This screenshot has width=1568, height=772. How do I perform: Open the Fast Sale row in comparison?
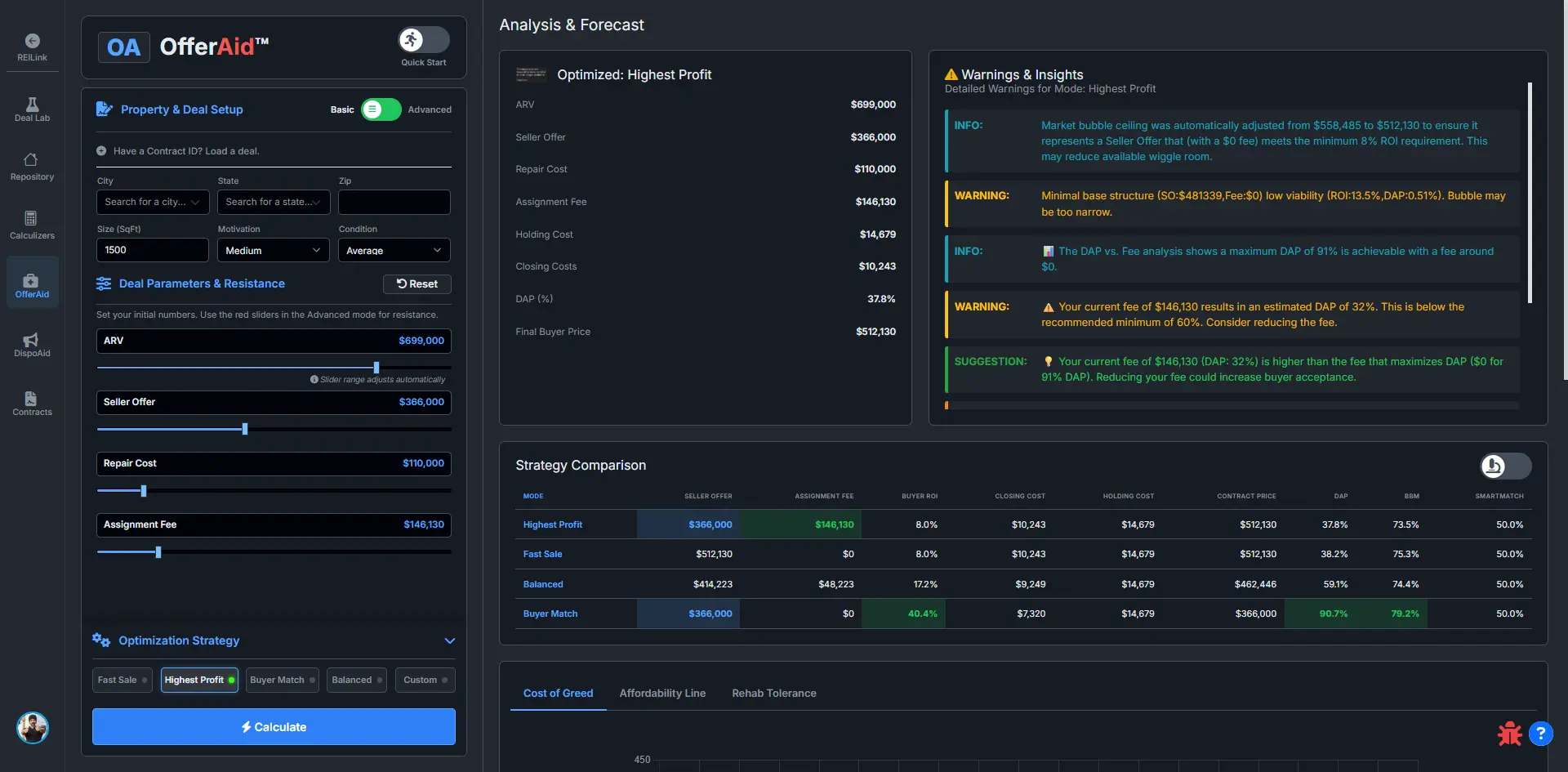(1023, 554)
